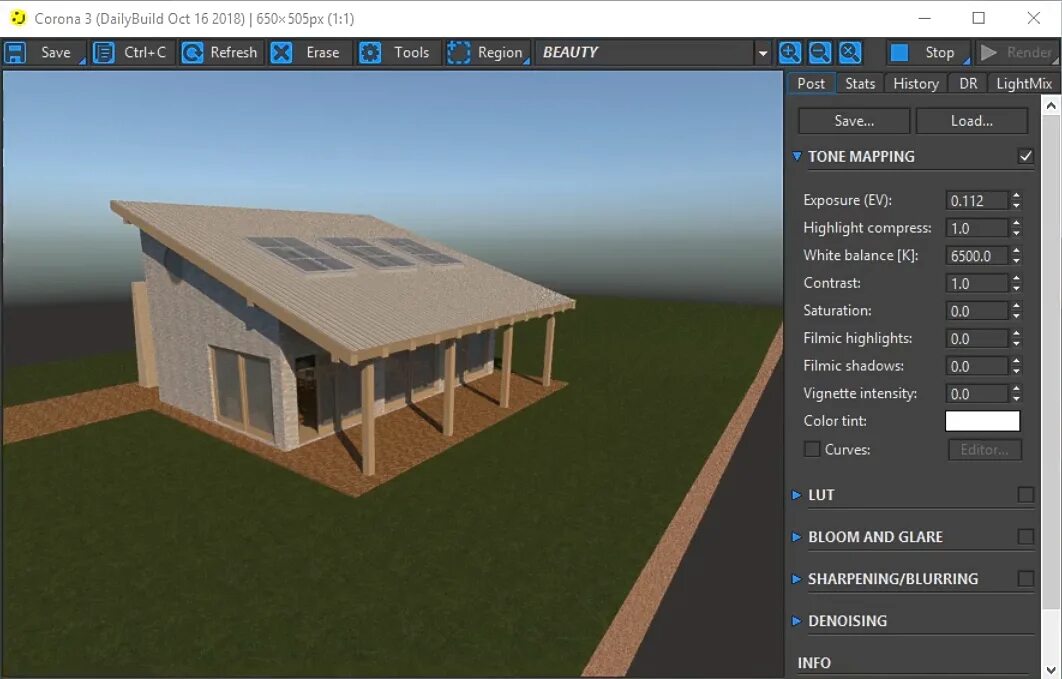Viewport: 1062px width, 679px height.
Task: Switch to the Stats tab
Action: (859, 83)
